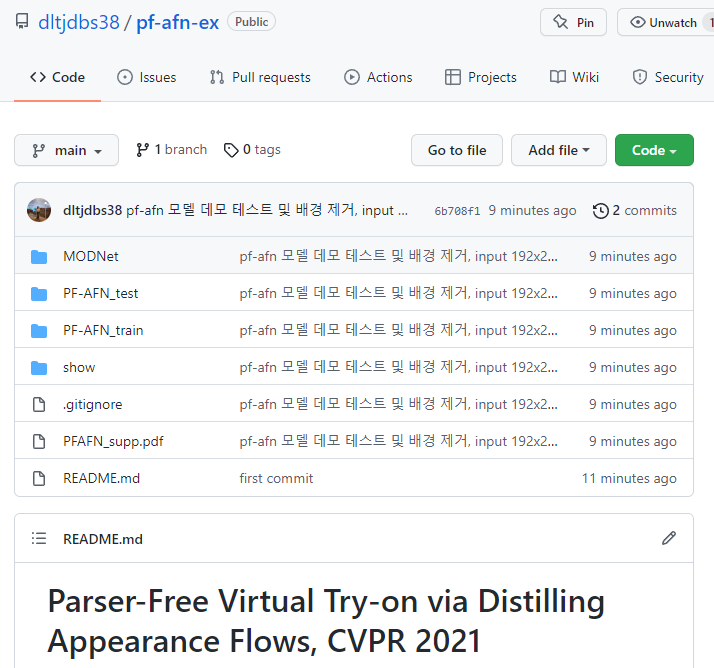View the 0 tags link

tap(252, 150)
